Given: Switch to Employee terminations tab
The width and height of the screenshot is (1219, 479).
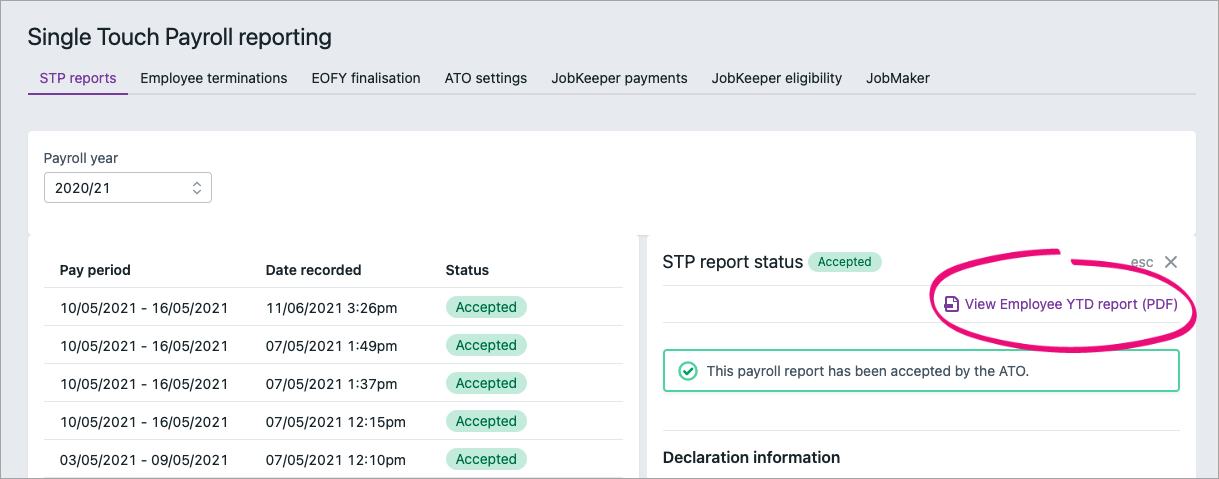Looking at the screenshot, I should [x=213, y=78].
